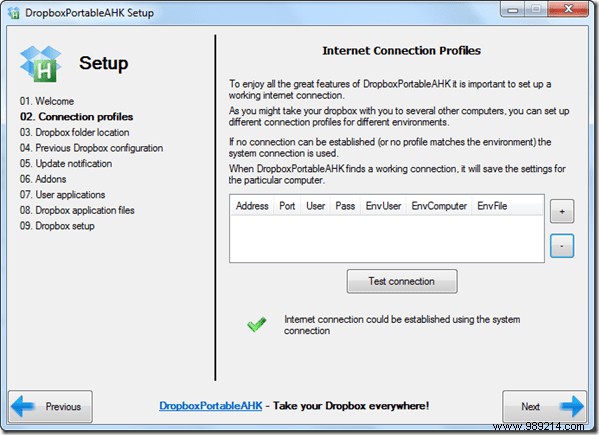Click the Pass column header
The height and width of the screenshot is (435, 599).
pyautogui.click(x=345, y=206)
